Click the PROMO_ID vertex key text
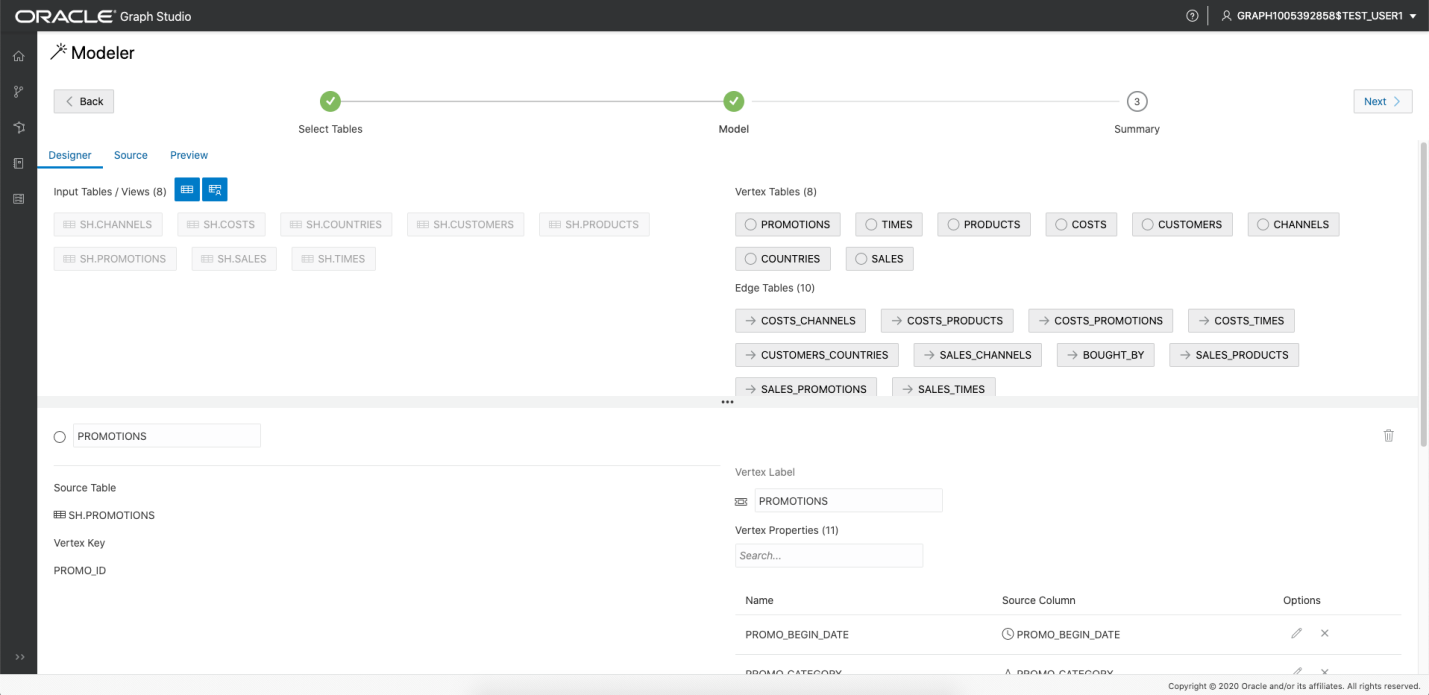This screenshot has height=695, width=1429. pyautogui.click(x=80, y=571)
